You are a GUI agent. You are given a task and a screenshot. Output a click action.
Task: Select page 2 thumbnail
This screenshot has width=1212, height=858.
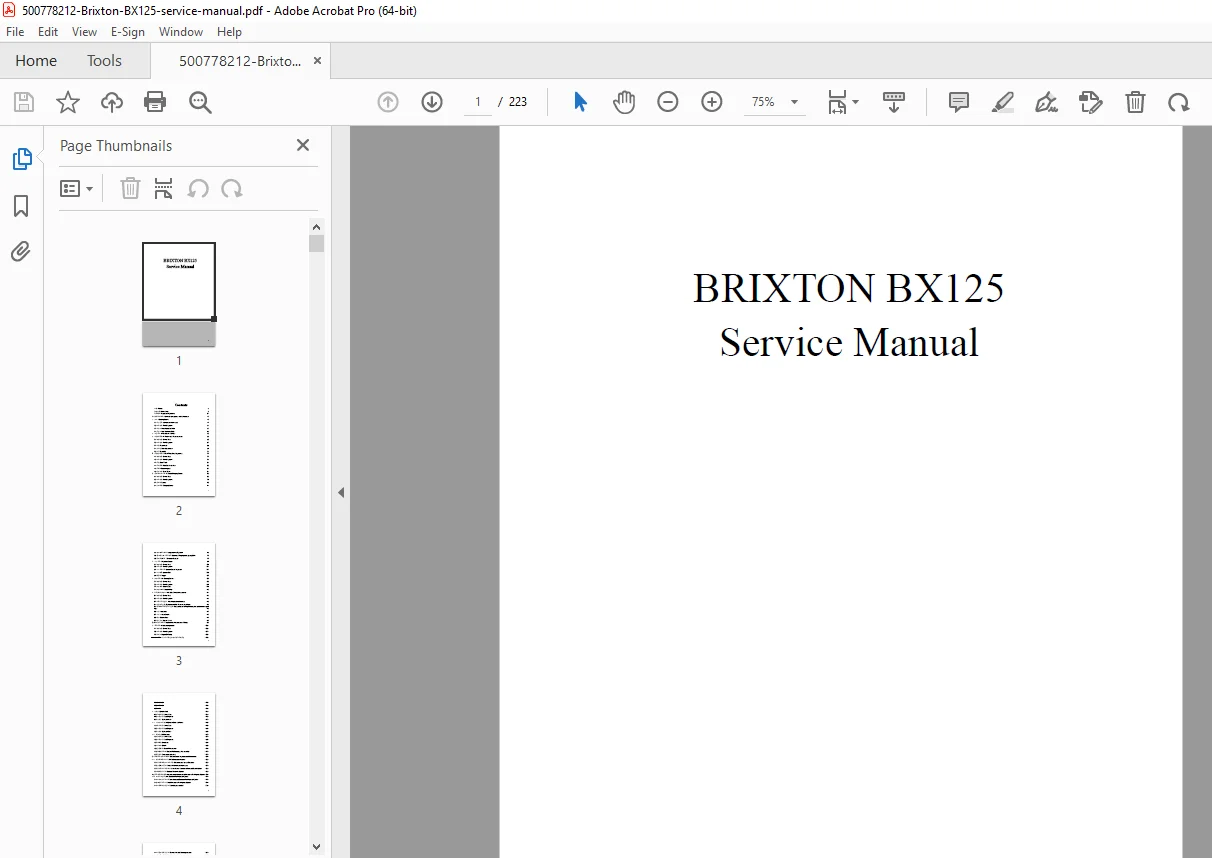point(179,445)
